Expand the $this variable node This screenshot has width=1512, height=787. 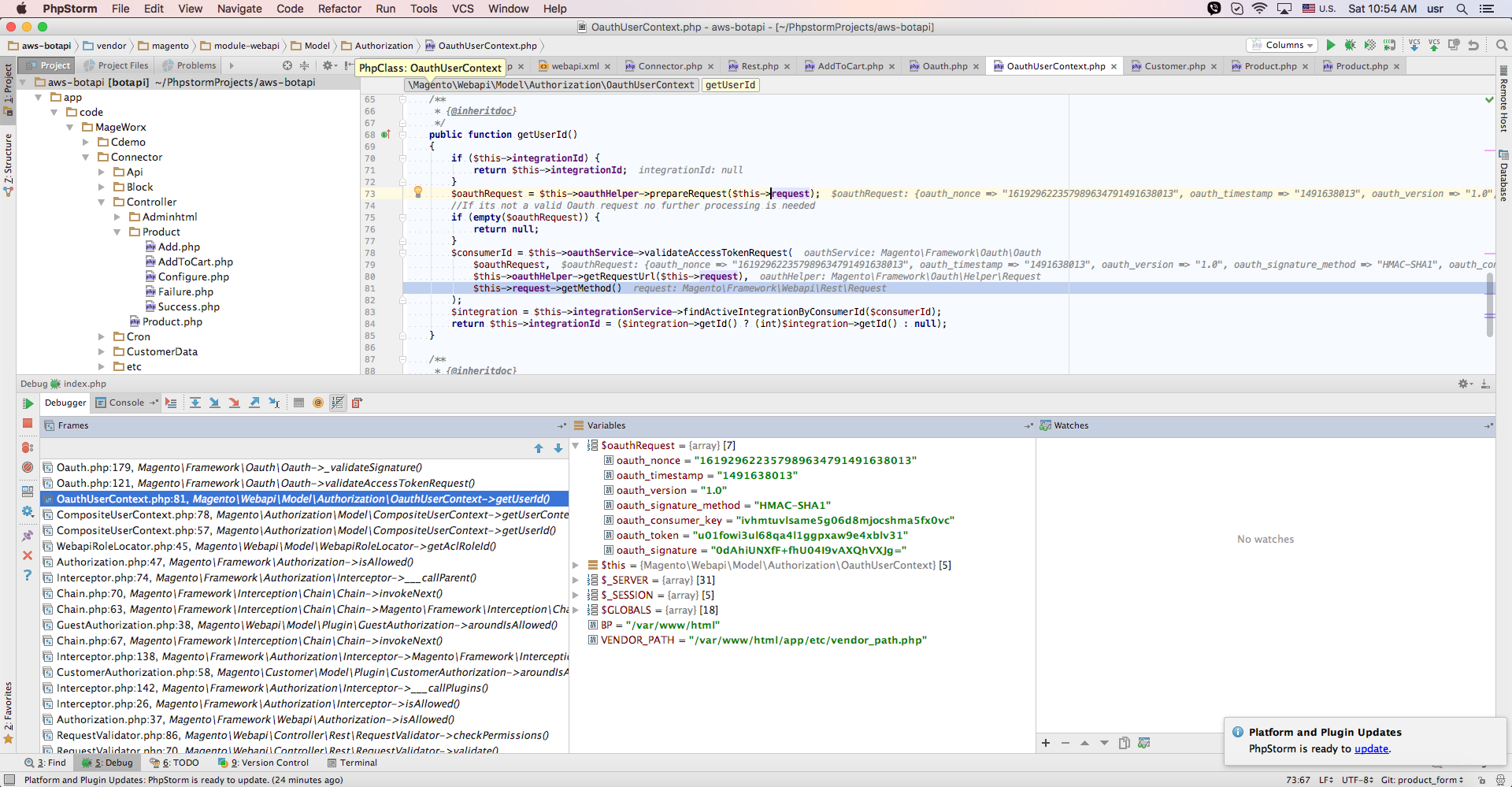click(x=576, y=566)
